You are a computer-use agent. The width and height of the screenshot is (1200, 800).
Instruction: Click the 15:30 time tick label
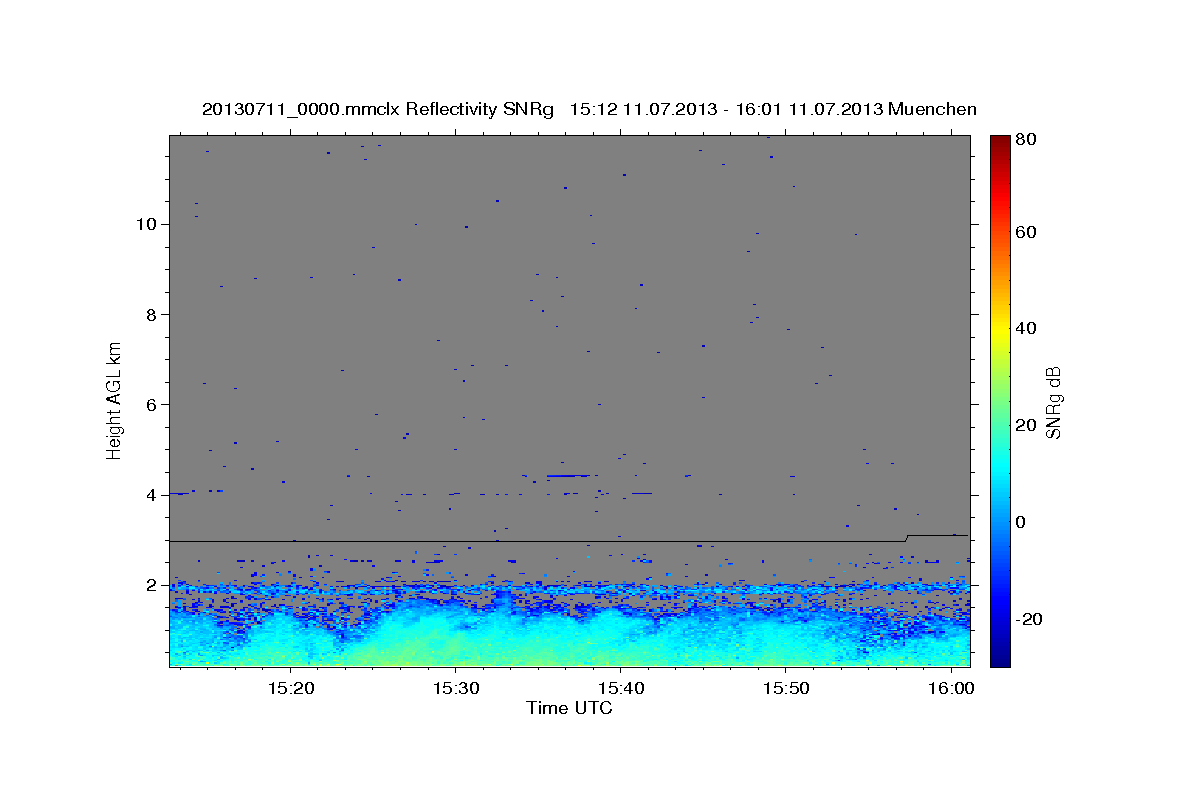455,689
